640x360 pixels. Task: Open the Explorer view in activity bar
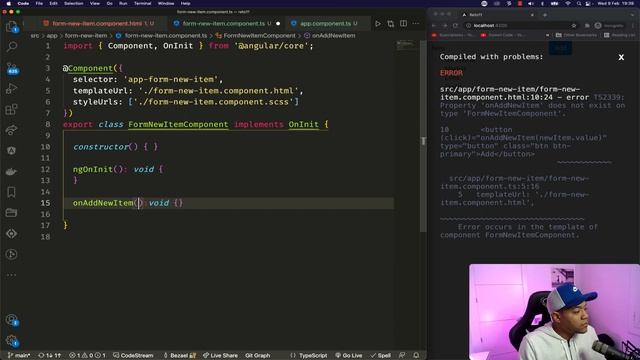tap(12, 27)
